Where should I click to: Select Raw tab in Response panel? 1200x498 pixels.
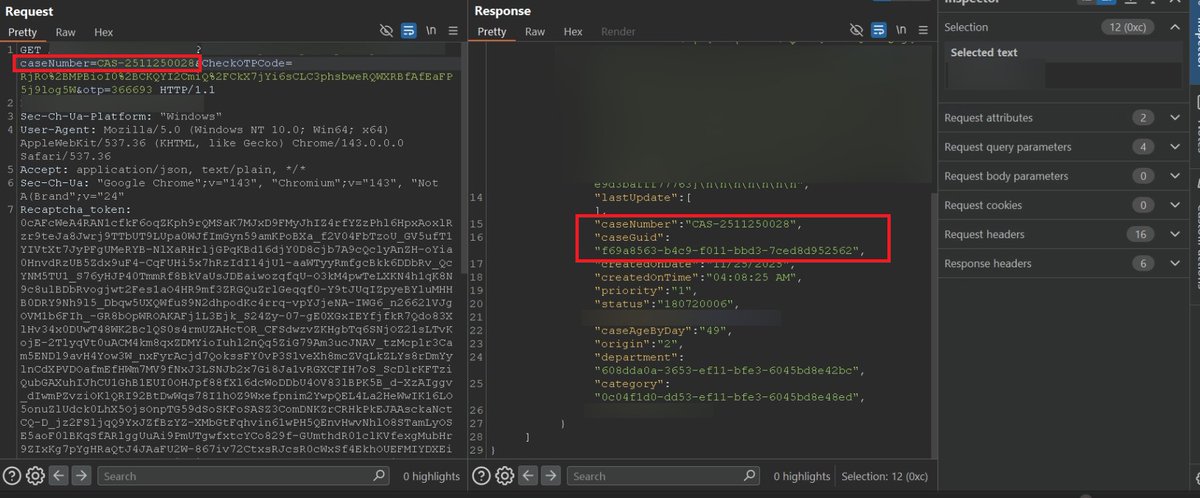tap(536, 32)
